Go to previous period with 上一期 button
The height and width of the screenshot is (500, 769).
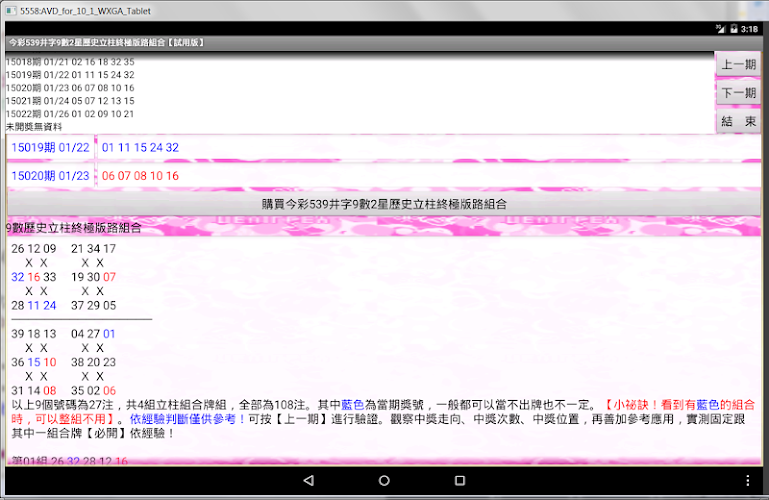point(738,64)
